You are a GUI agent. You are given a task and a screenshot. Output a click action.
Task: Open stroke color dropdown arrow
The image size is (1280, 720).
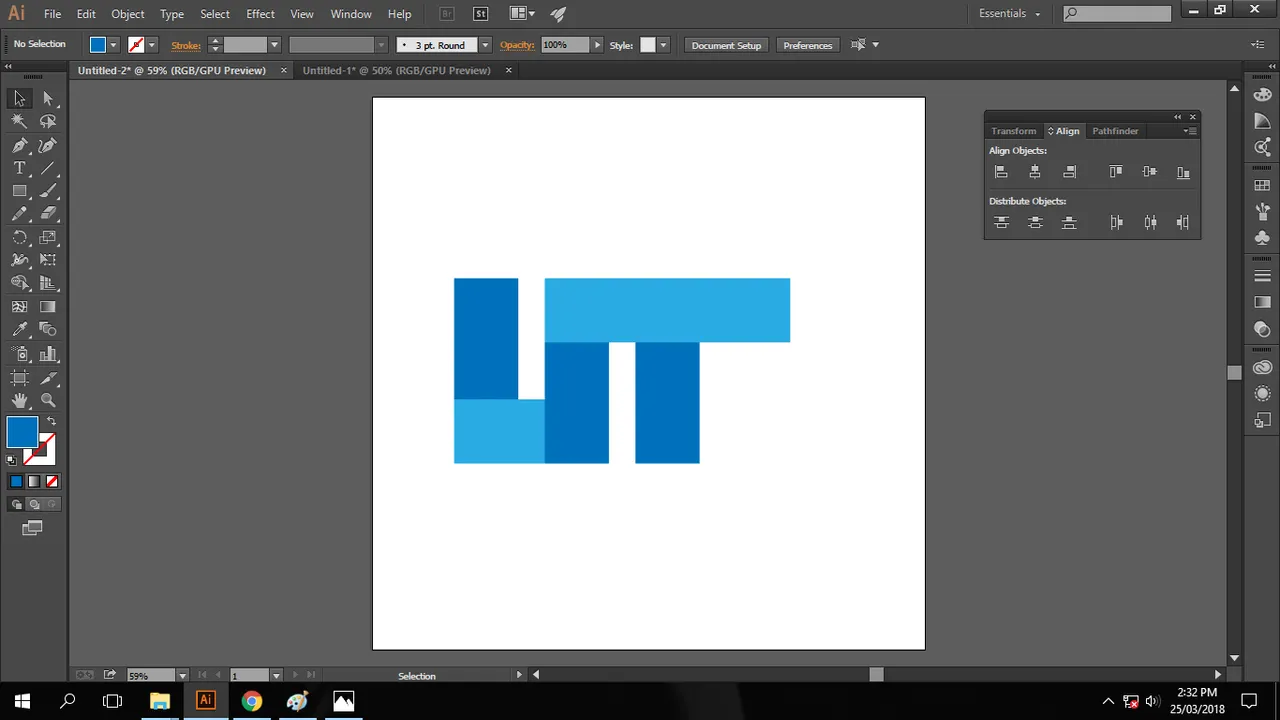[151, 45]
